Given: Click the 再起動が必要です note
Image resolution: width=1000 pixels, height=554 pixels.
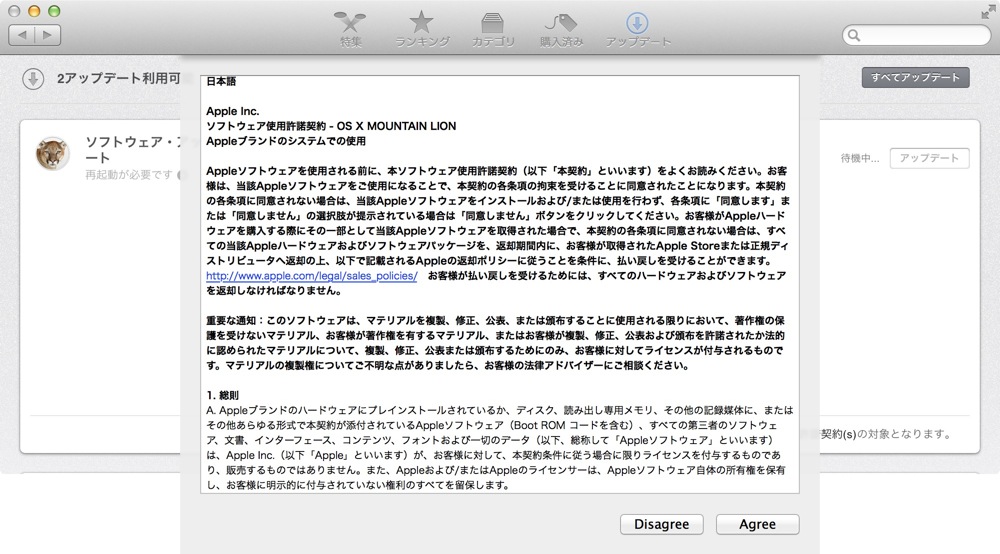Looking at the screenshot, I should coord(129,175).
